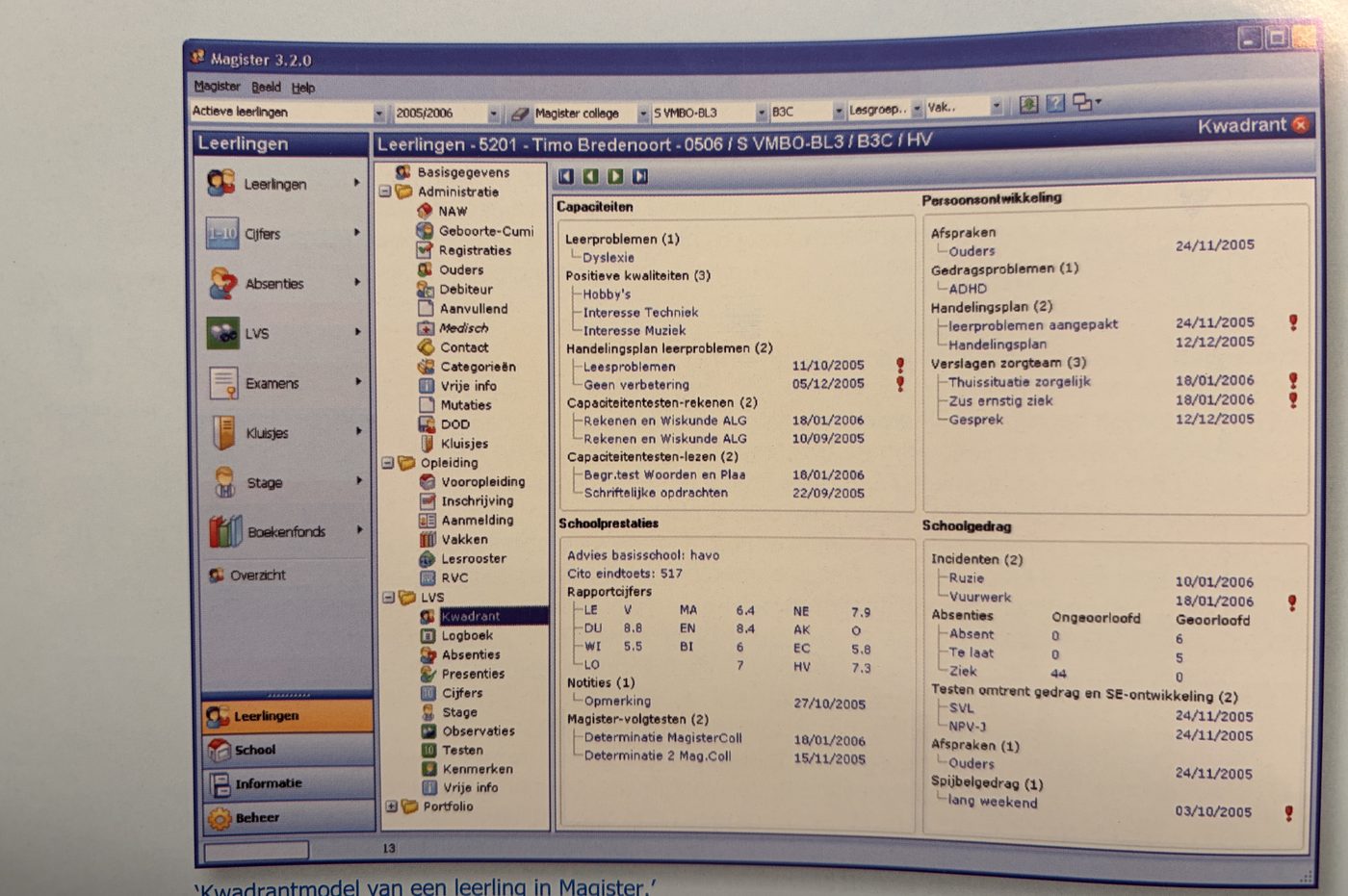Open the Magister college dropdown

(642, 114)
